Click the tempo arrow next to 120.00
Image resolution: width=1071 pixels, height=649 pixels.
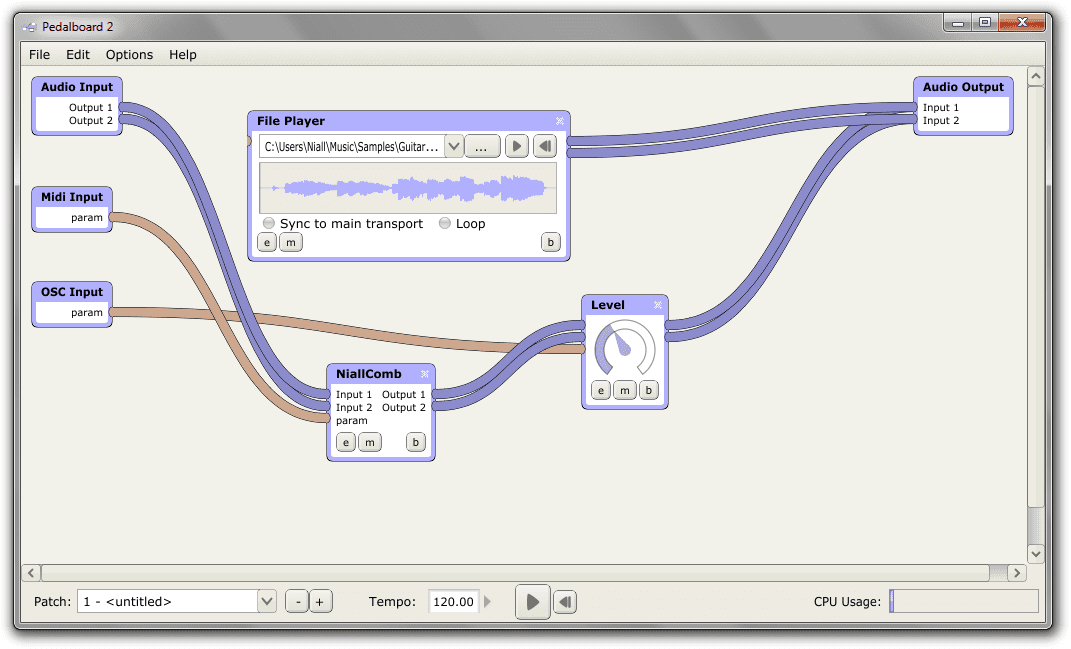point(488,602)
